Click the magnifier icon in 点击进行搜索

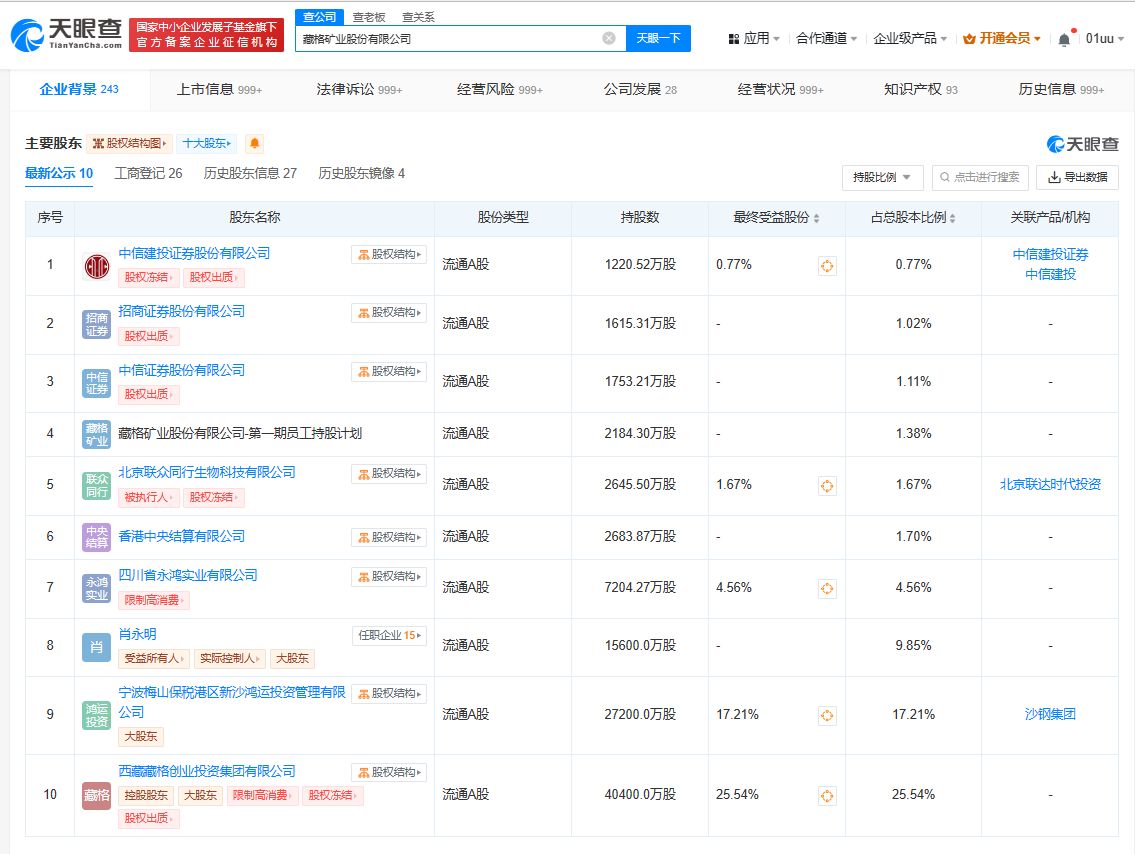pyautogui.click(x=946, y=177)
